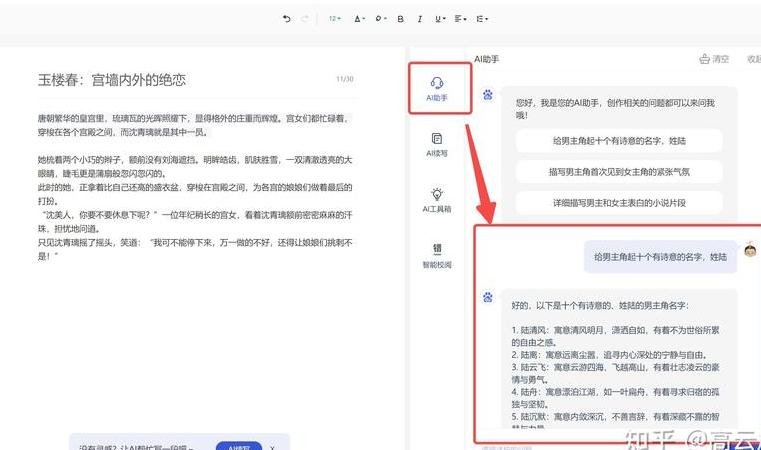Click the dialogue line starting 沈美人

pyautogui.click(x=195, y=221)
